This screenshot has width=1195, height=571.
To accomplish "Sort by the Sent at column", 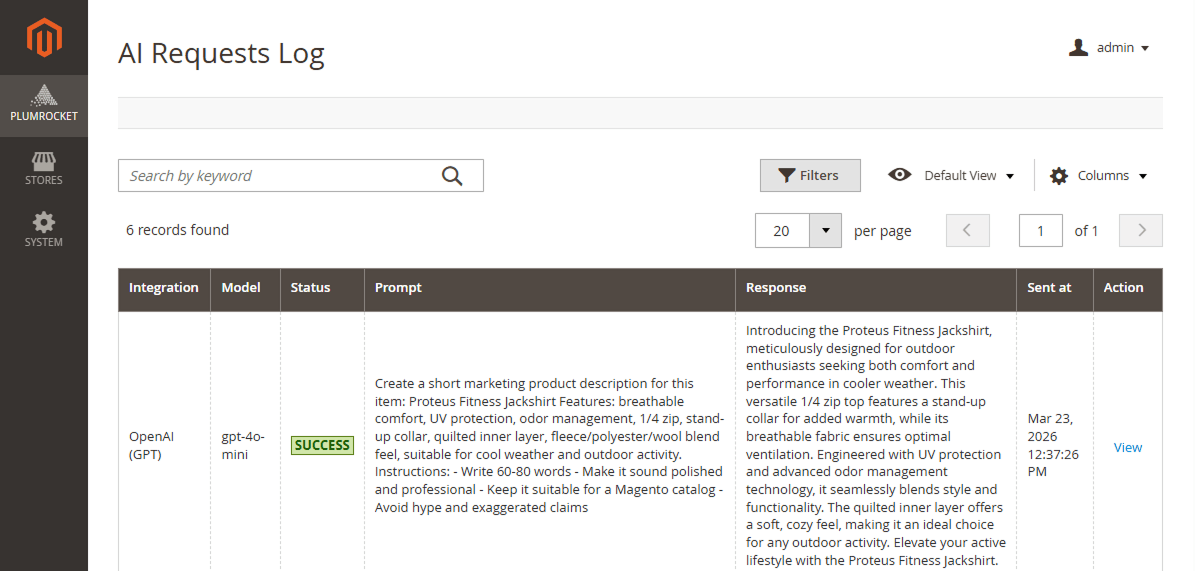I will [x=1049, y=288].
